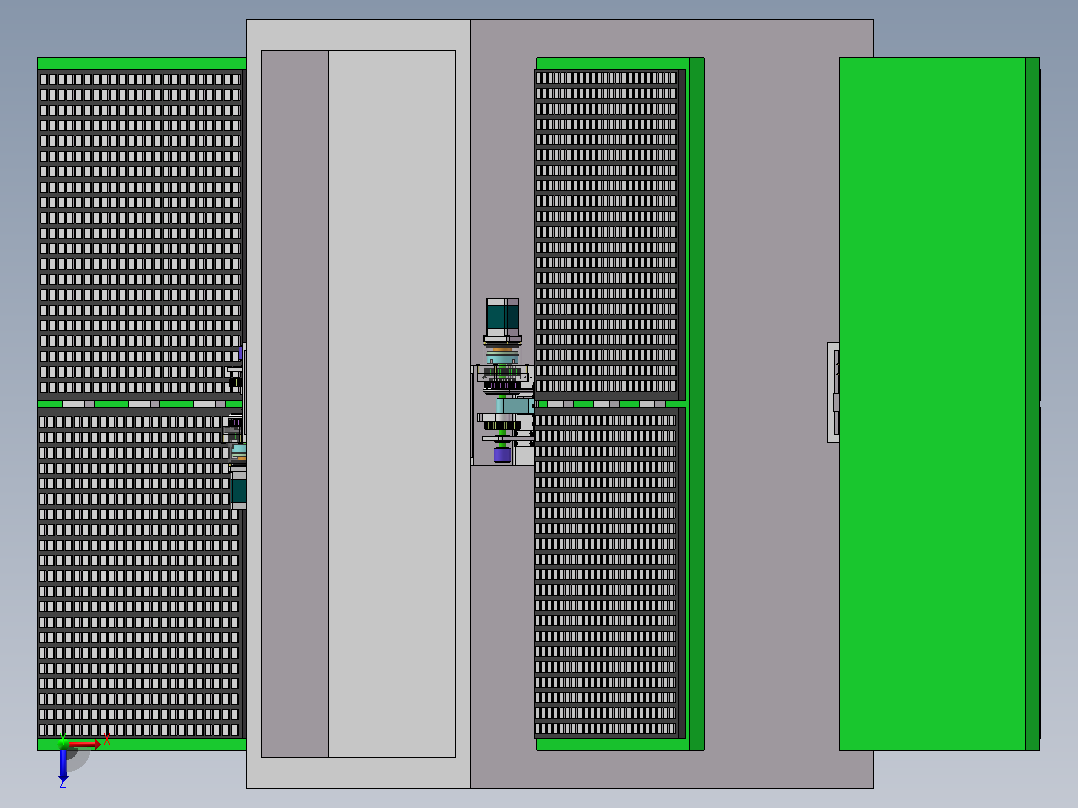
Task: Select the light teal block in central mechanism
Action: (514, 406)
